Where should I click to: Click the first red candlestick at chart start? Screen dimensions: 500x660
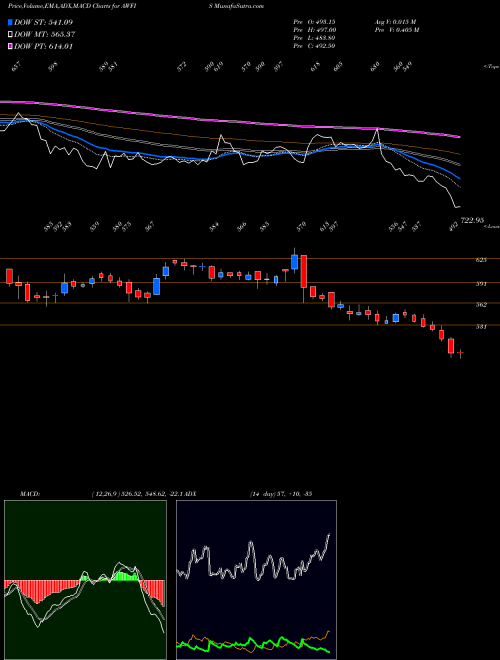[x=9, y=276]
